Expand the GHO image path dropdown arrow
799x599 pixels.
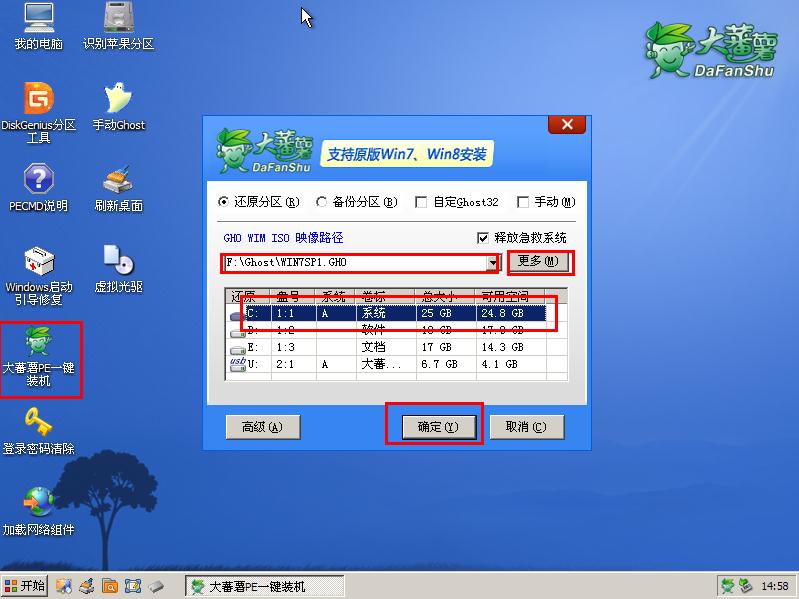[x=492, y=263]
